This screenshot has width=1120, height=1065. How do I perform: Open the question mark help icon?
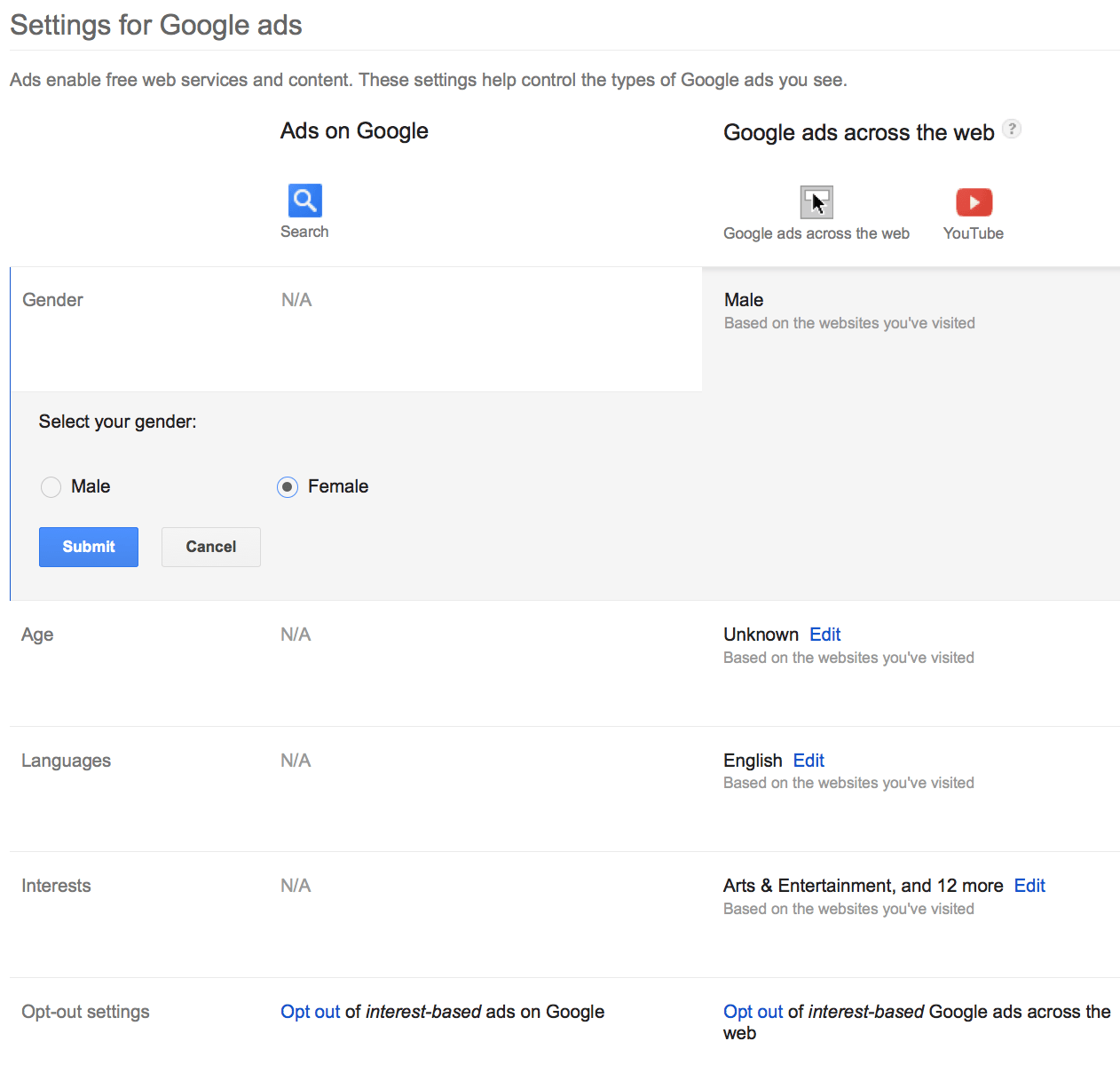1012,129
